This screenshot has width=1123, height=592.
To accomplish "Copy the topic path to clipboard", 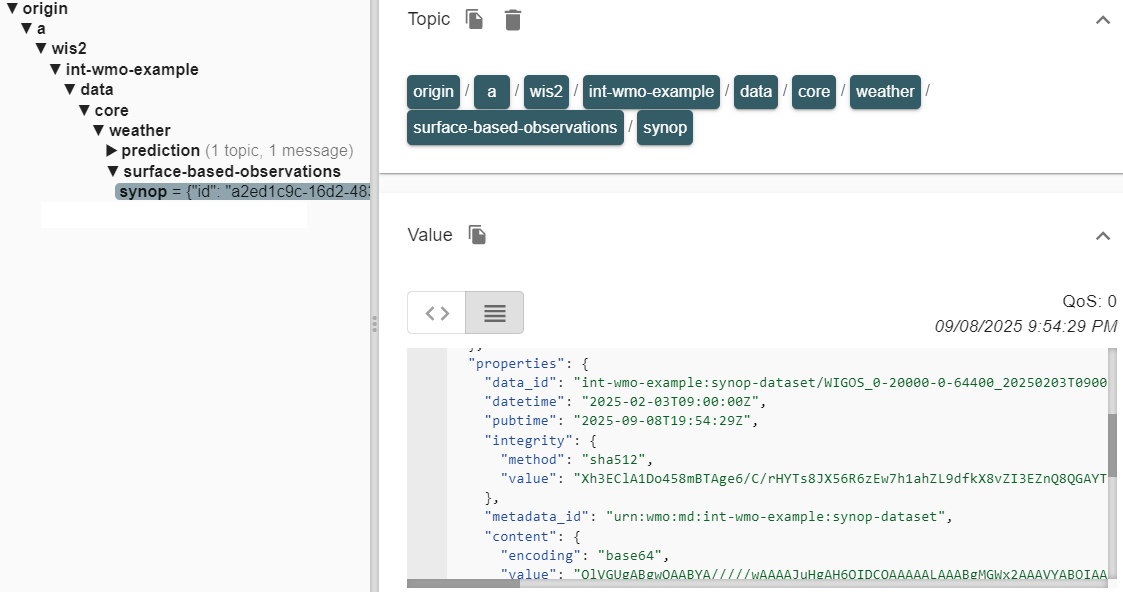I will (474, 19).
